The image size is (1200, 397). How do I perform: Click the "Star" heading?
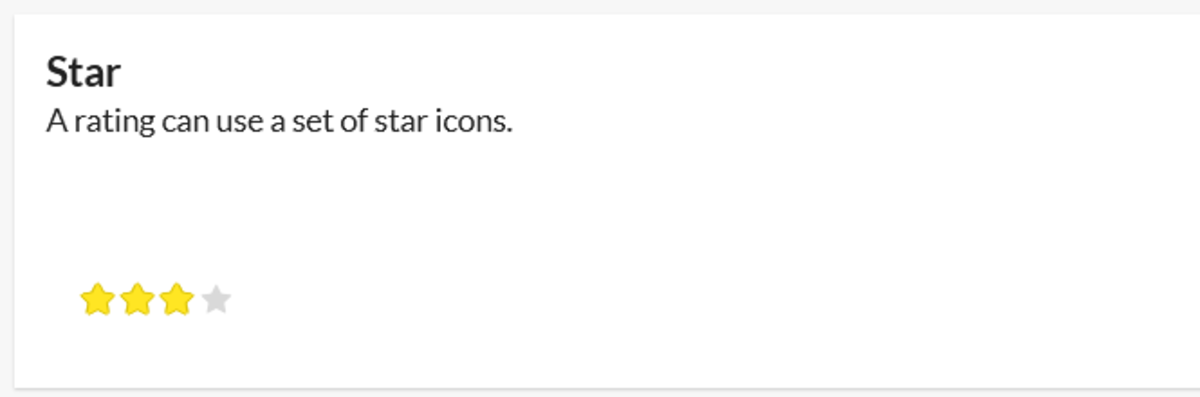pyautogui.click(x=83, y=73)
